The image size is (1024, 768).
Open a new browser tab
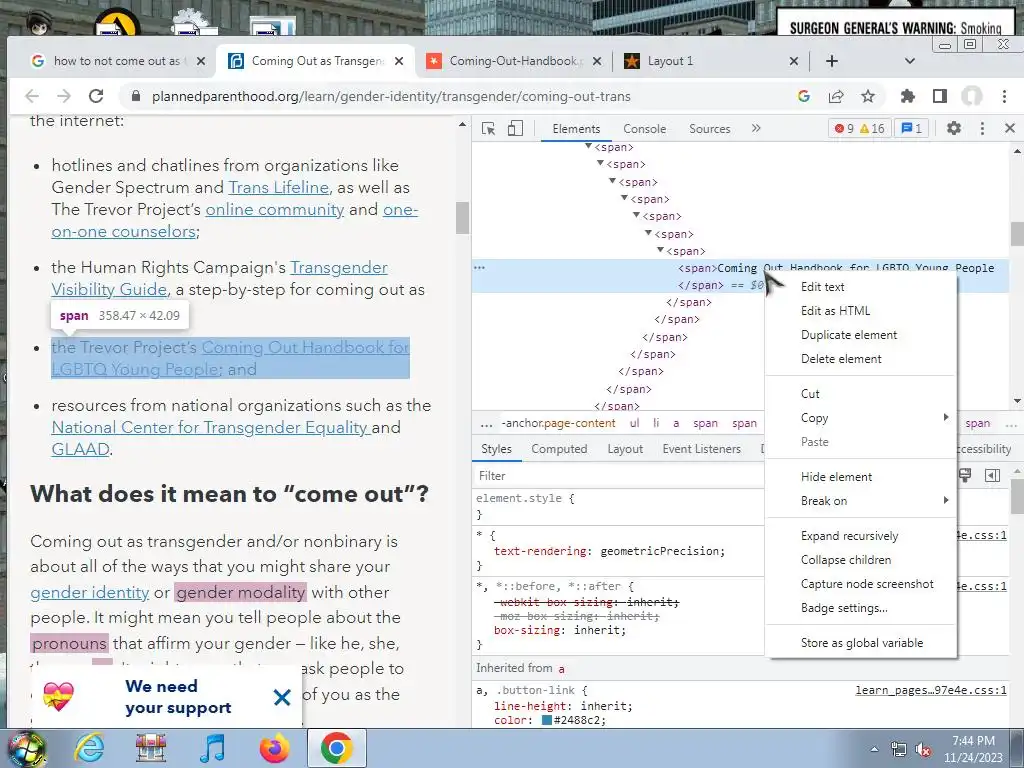(x=831, y=61)
